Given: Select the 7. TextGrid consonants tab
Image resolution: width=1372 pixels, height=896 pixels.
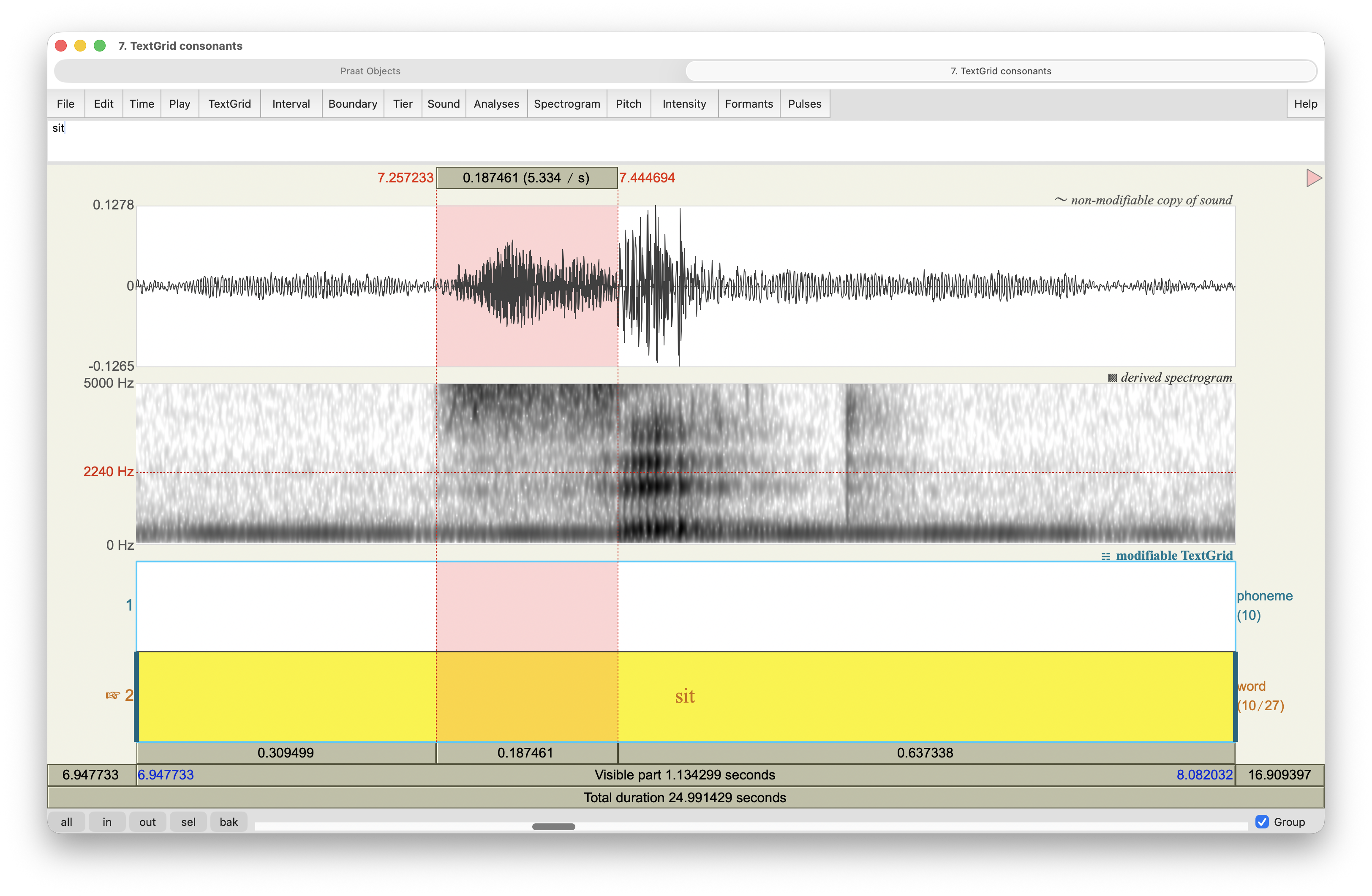Looking at the screenshot, I should point(1001,71).
